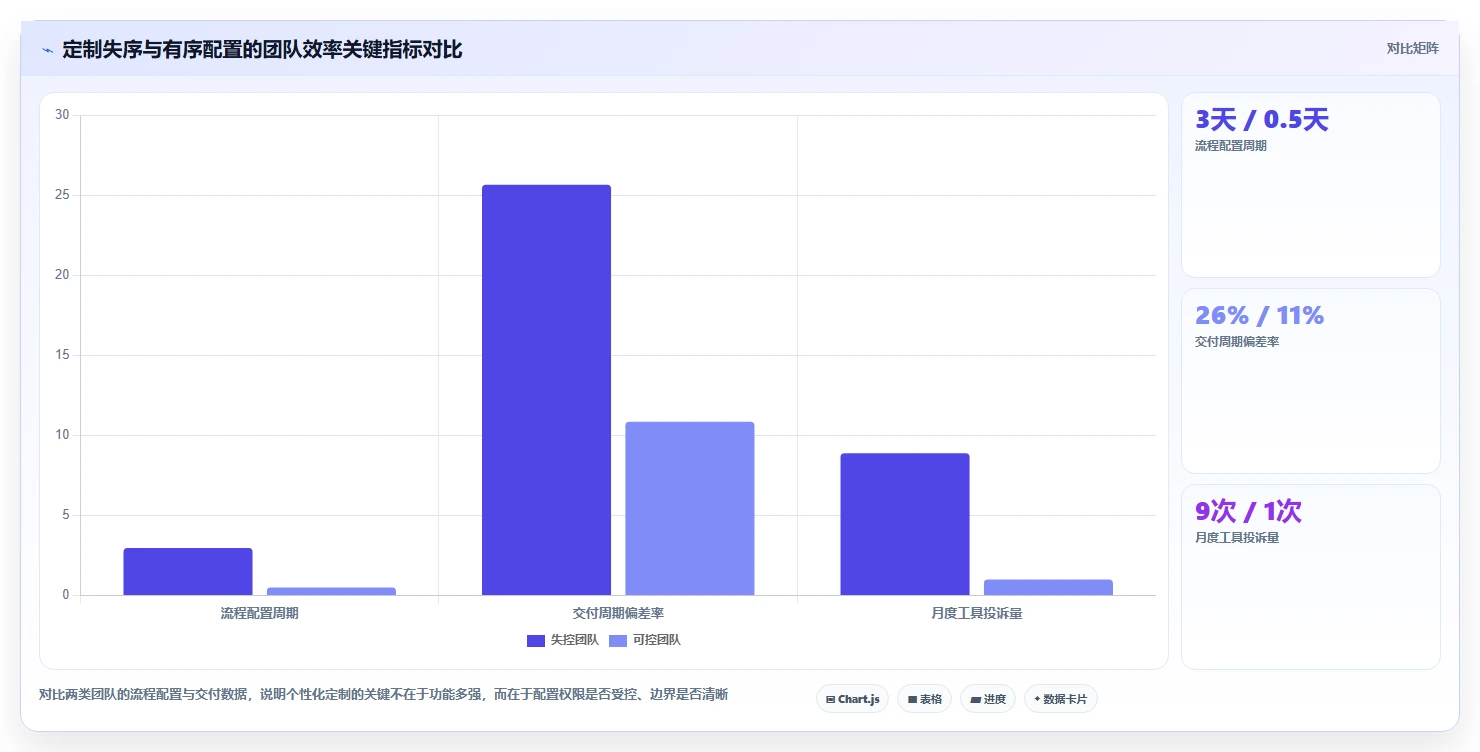
Task: Click the icon inside the Chart.js chip
Action: 830,699
